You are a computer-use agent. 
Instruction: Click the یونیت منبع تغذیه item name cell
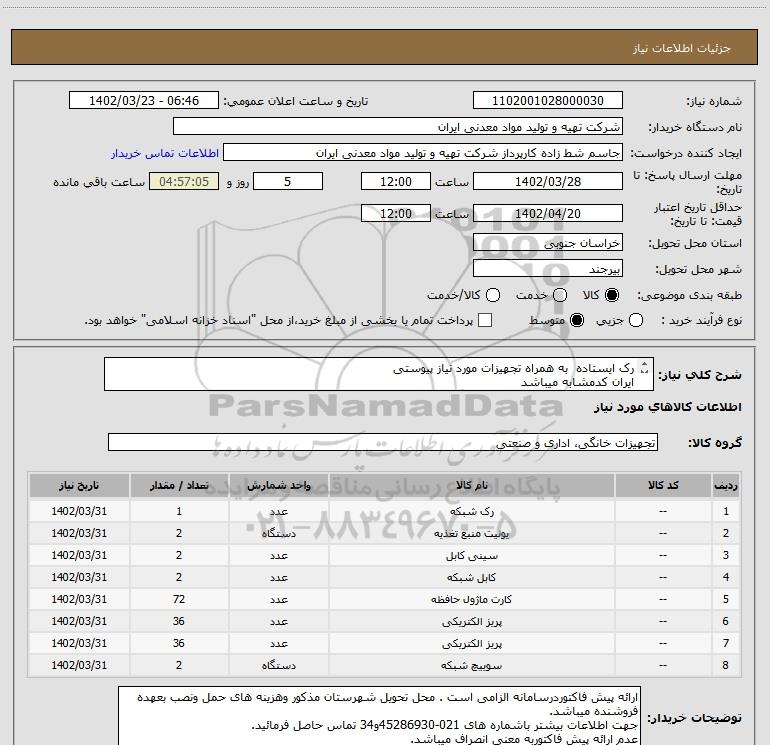coord(471,533)
